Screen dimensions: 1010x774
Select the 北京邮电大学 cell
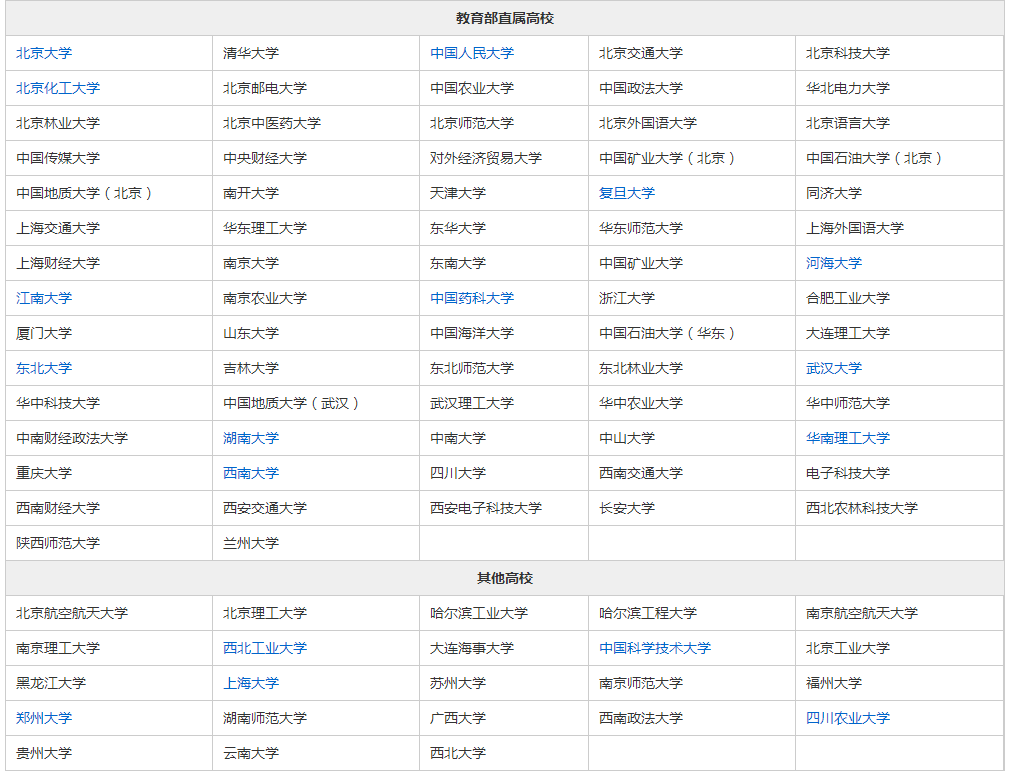click(x=316, y=88)
